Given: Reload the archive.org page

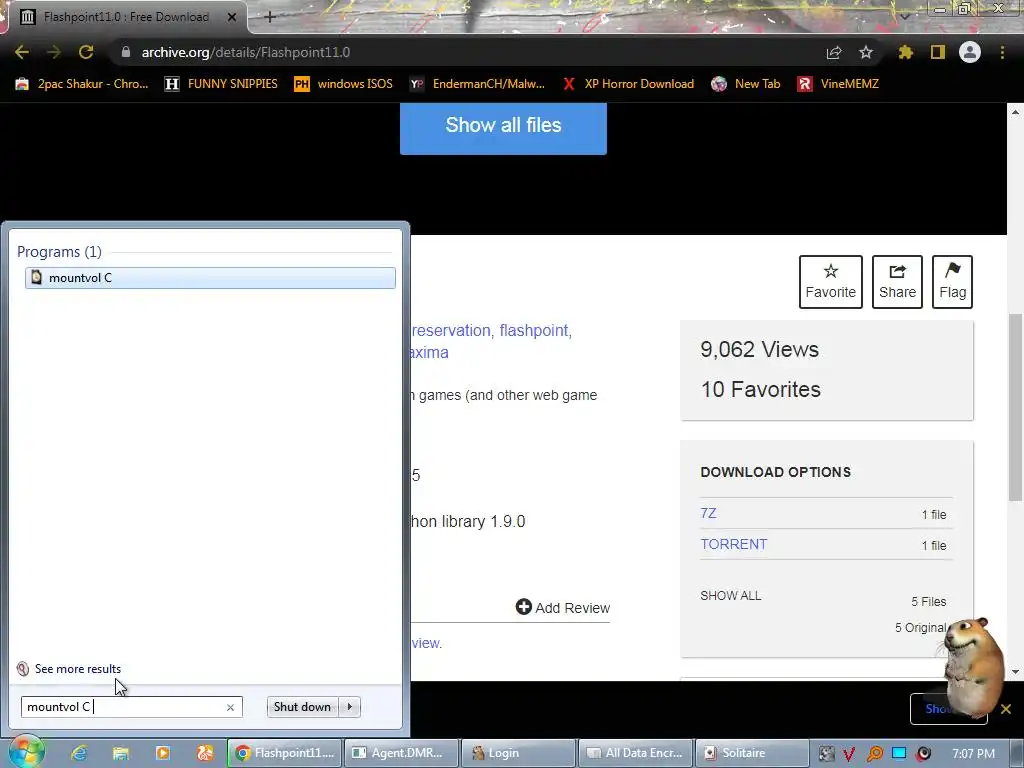Looking at the screenshot, I should pyautogui.click(x=86, y=52).
